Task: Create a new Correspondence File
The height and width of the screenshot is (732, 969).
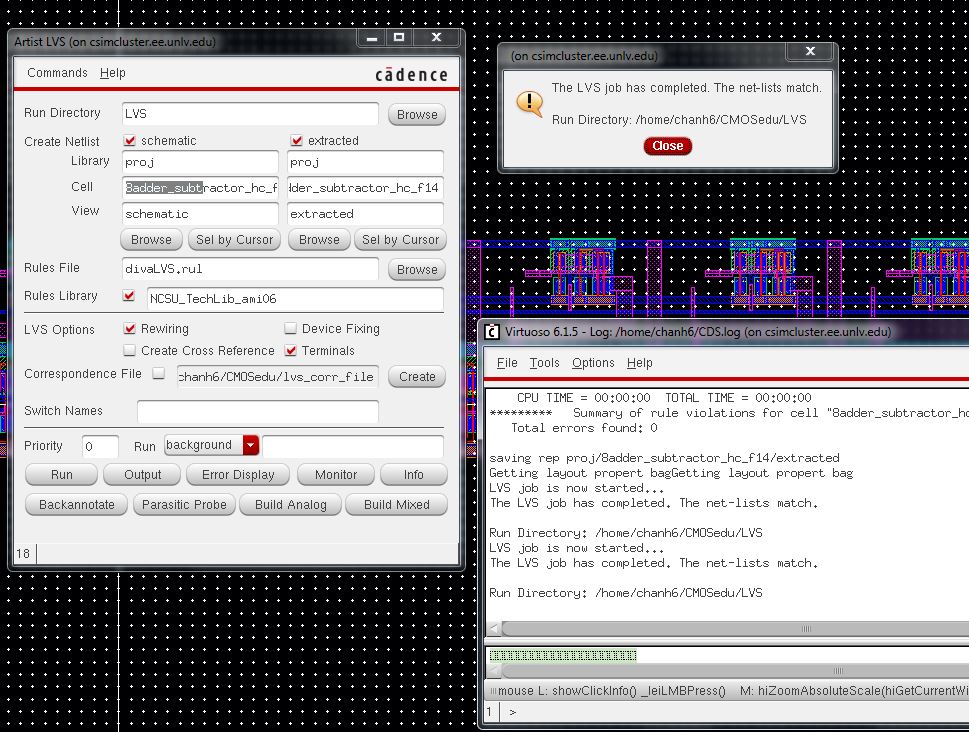Action: pos(418,376)
